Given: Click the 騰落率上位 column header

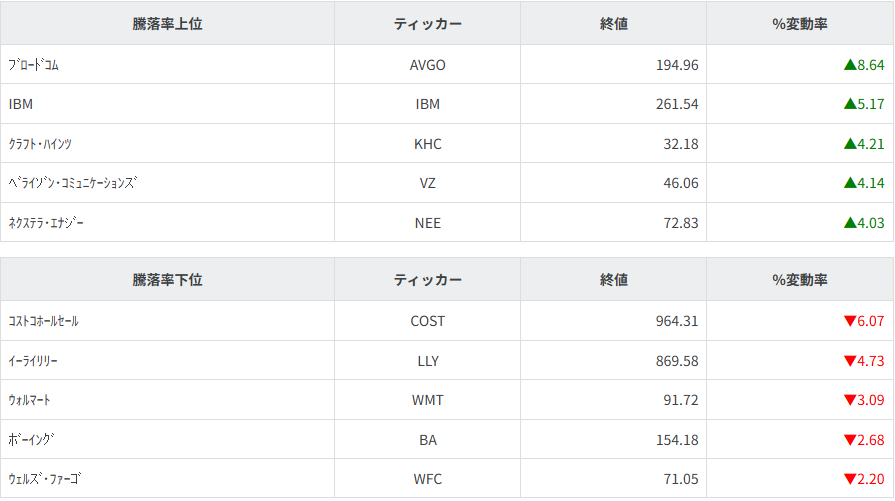Looking at the screenshot, I should (x=167, y=24).
